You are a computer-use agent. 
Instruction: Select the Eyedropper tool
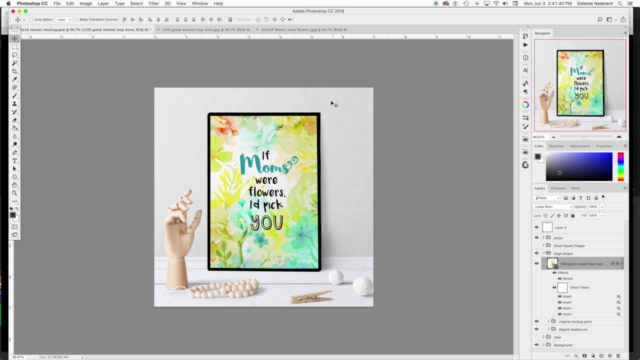coord(15,80)
